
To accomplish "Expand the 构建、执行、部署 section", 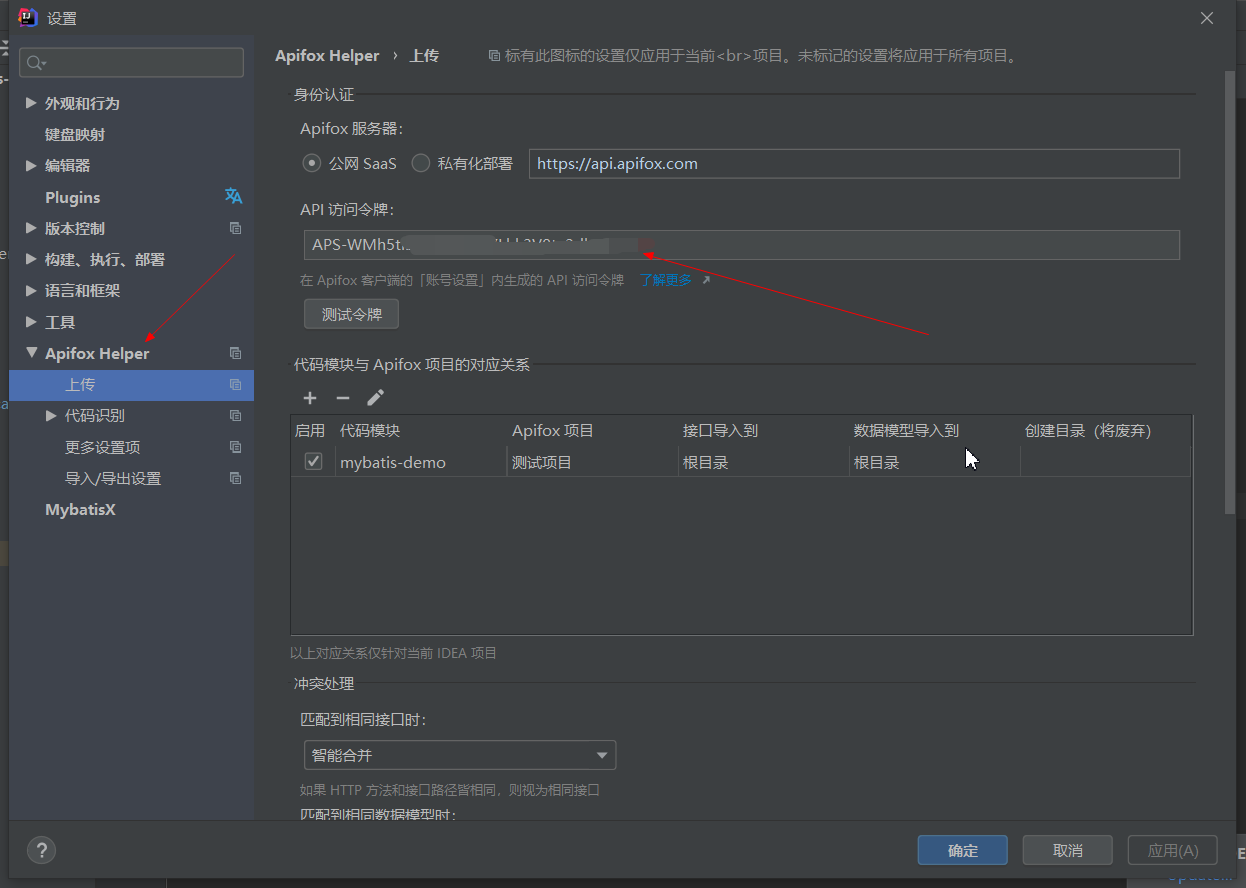I will click(x=31, y=259).
